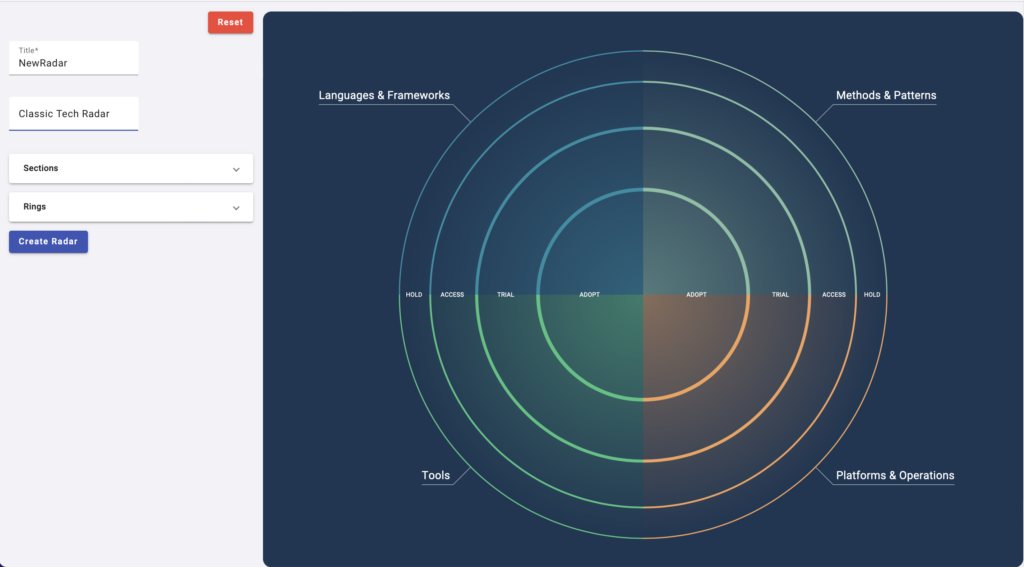Click the Rings panel chevron arrow
Screen dimensions: 1024x567
click(x=236, y=208)
